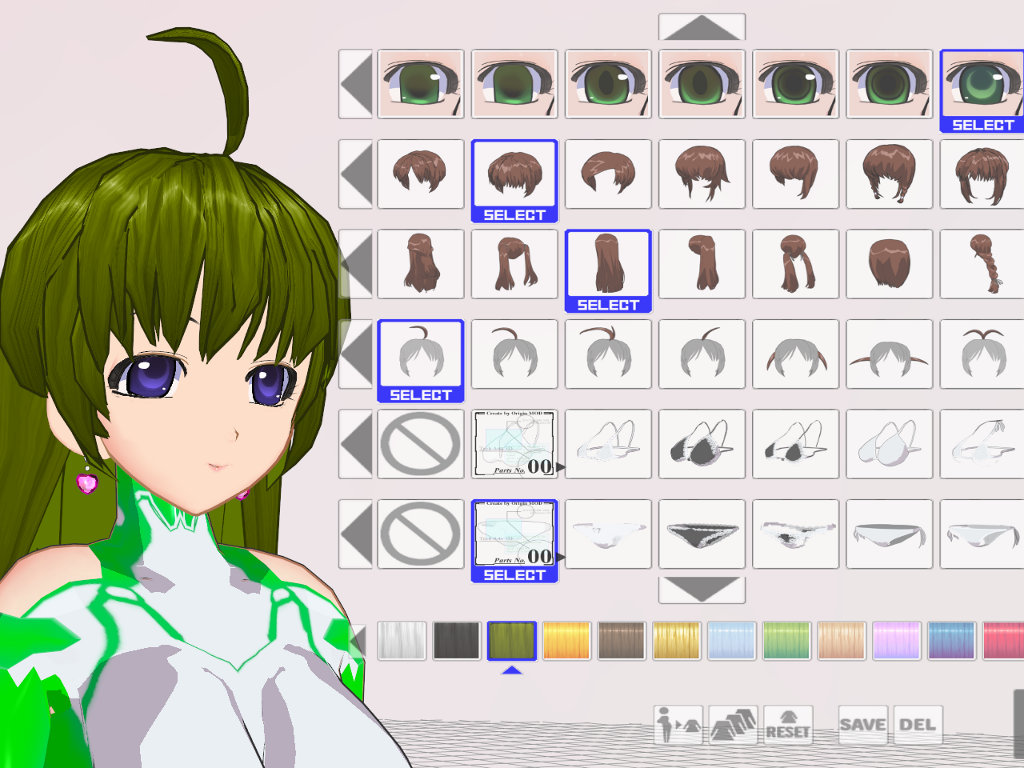Select the double-antenna ahoge hair option

(983, 354)
